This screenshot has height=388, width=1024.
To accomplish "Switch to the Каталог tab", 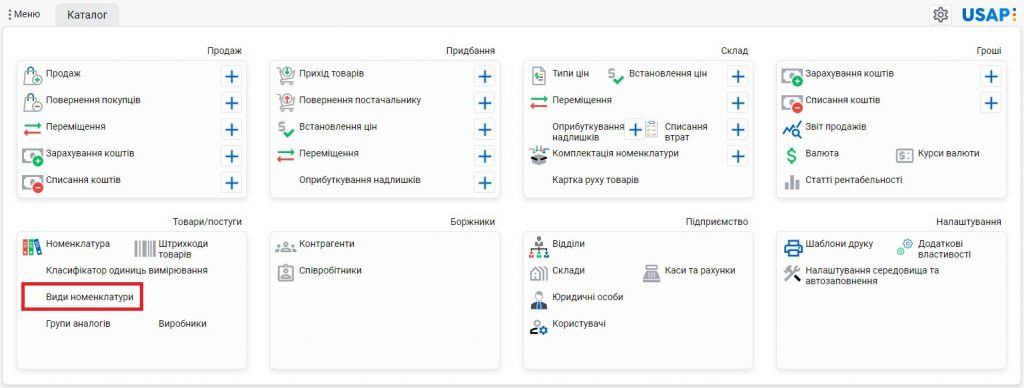I will point(87,15).
